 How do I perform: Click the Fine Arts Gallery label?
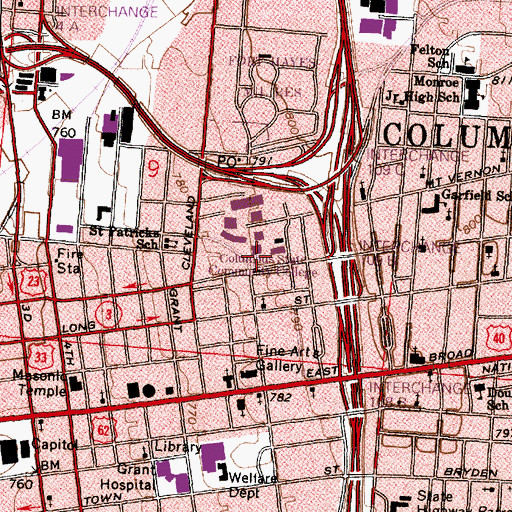289,359
